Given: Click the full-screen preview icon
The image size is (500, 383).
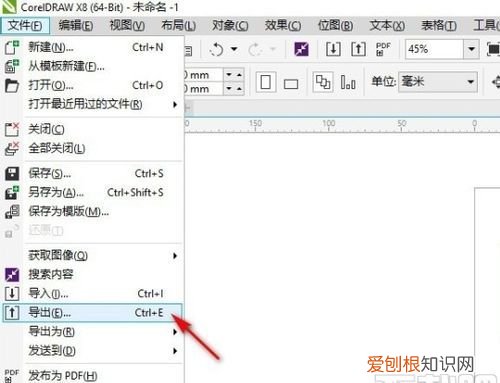Looking at the screenshot, I should [x=493, y=49].
